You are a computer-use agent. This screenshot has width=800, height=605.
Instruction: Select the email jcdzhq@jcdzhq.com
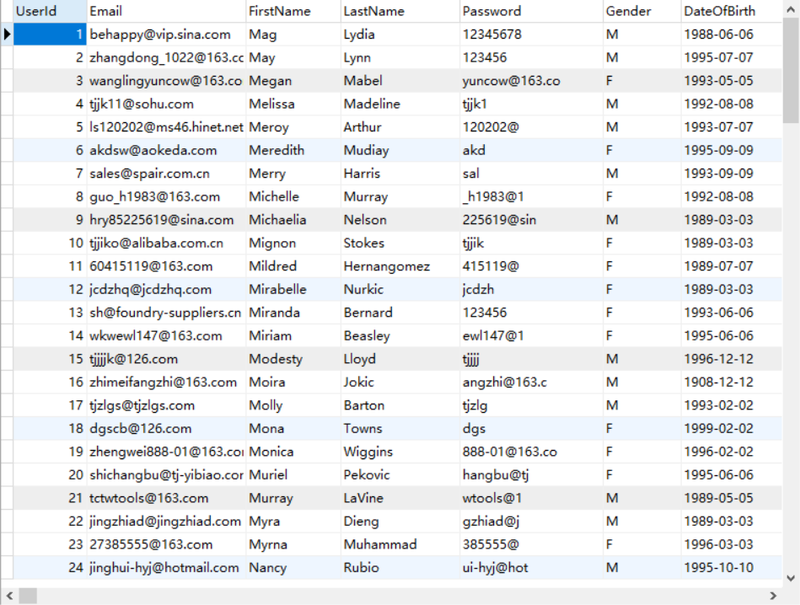pos(166,289)
